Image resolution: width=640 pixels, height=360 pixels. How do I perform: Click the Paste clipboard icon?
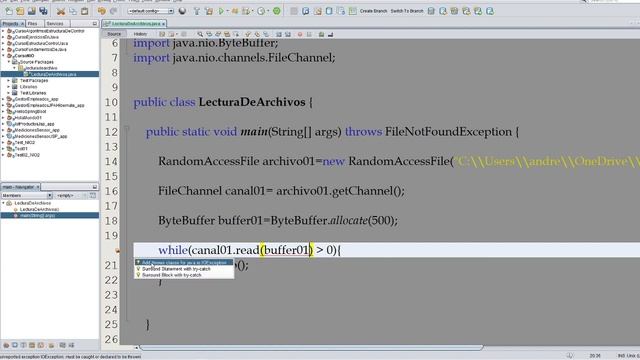pyautogui.click(x=84, y=11)
